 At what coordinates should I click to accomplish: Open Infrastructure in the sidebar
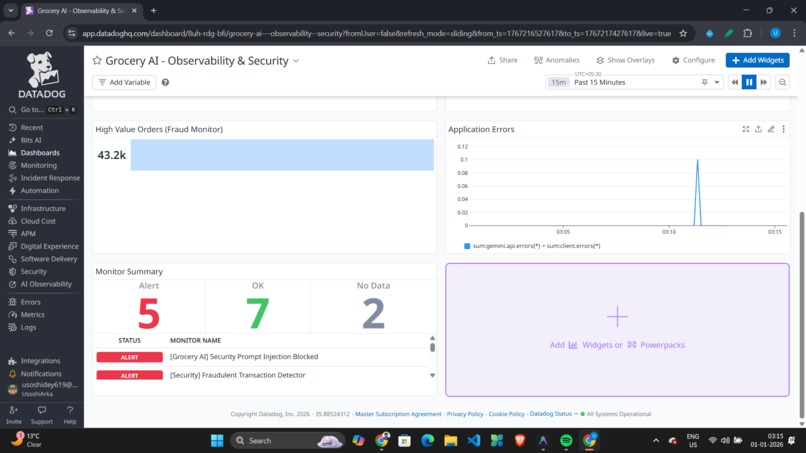(x=43, y=208)
